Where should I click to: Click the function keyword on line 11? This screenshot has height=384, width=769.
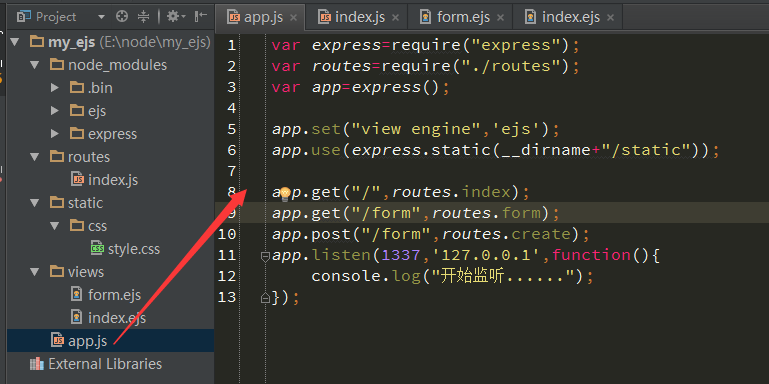pos(591,255)
